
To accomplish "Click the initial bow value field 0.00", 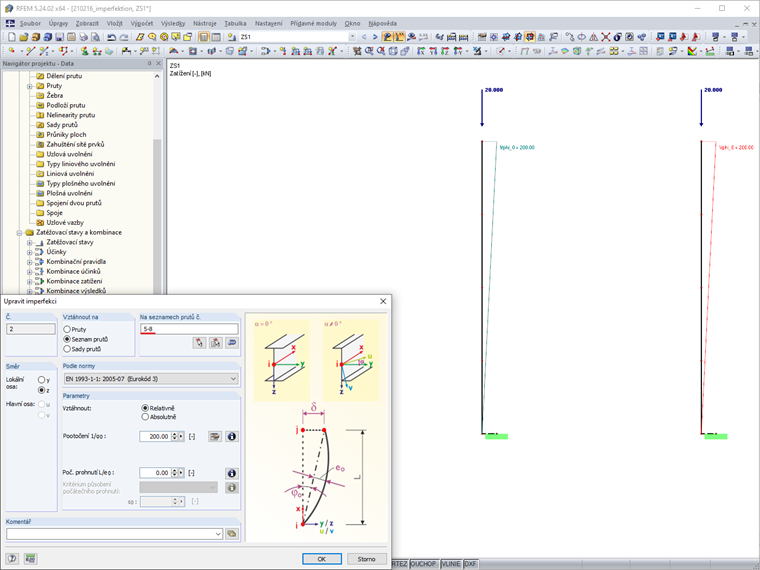I will click(x=155, y=473).
